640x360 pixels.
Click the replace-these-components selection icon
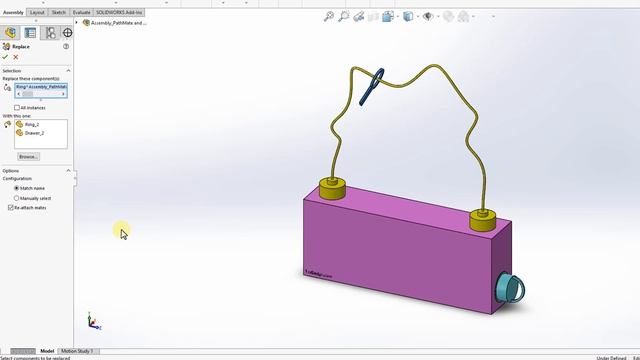[7, 87]
